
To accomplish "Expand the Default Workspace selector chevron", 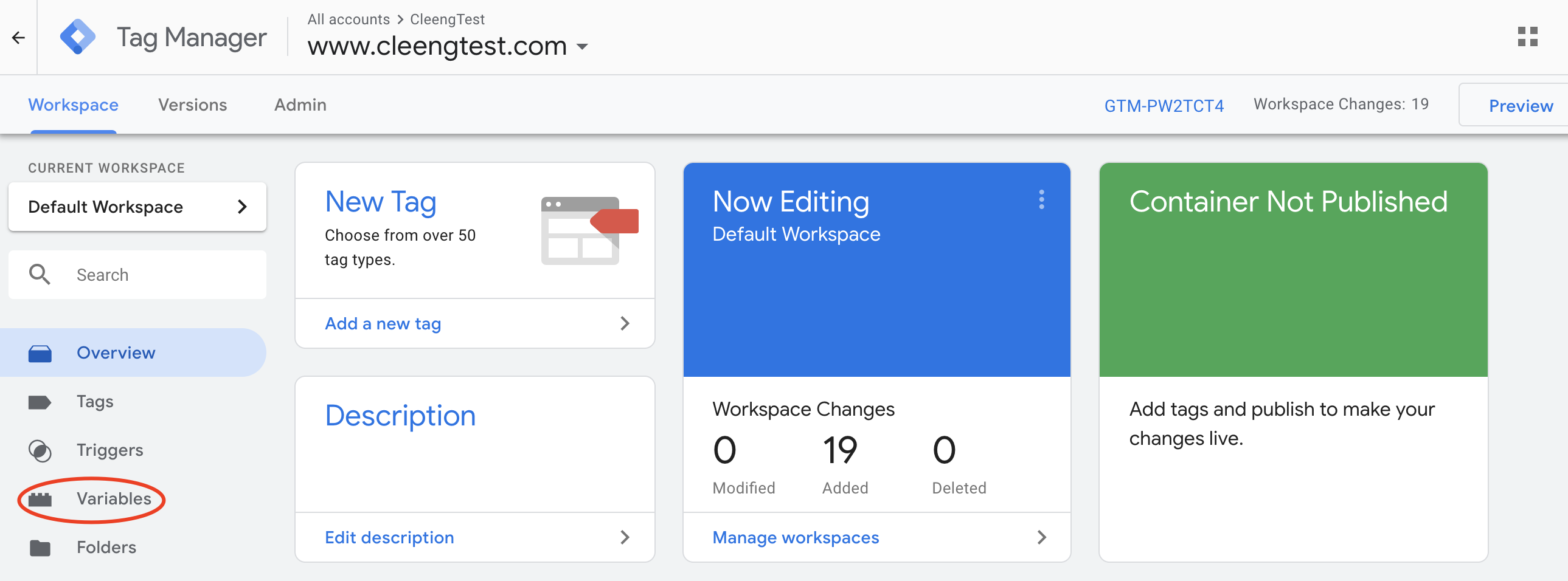I will pyautogui.click(x=242, y=207).
